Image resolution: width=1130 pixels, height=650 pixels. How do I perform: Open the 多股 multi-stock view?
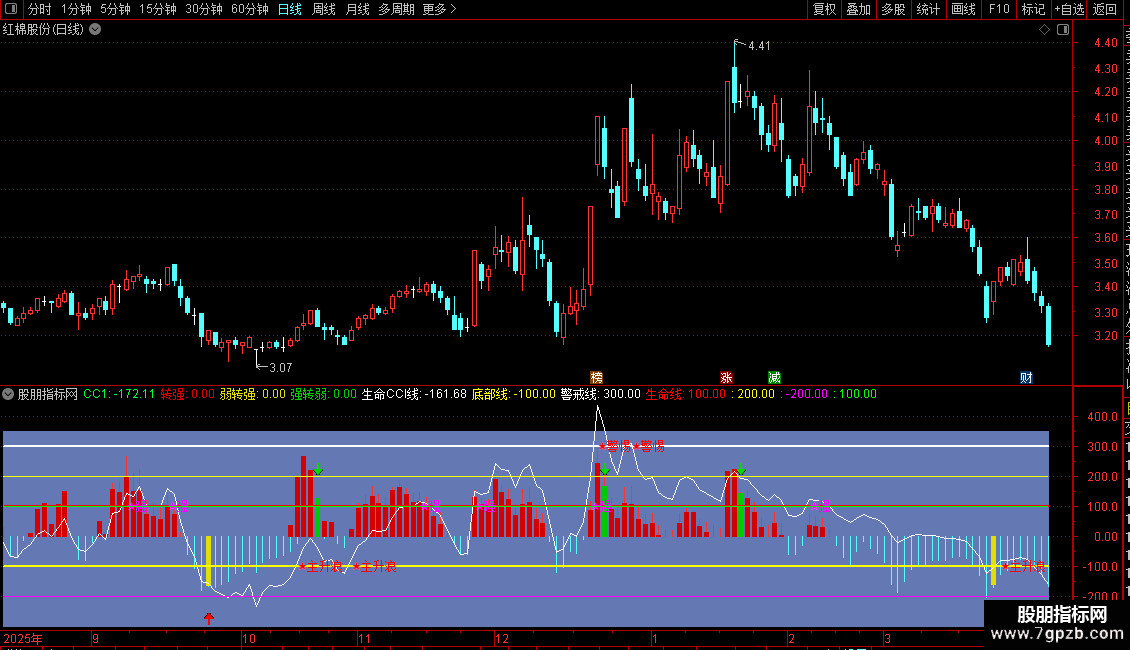pos(893,9)
